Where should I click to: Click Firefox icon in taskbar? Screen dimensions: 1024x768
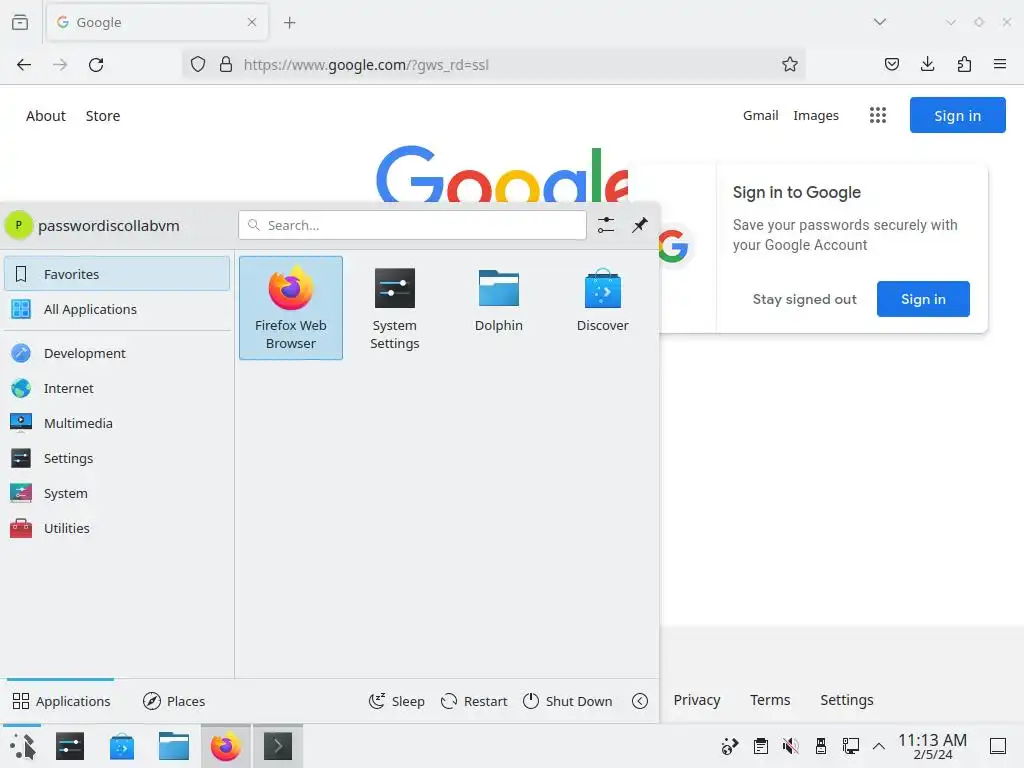[225, 746]
